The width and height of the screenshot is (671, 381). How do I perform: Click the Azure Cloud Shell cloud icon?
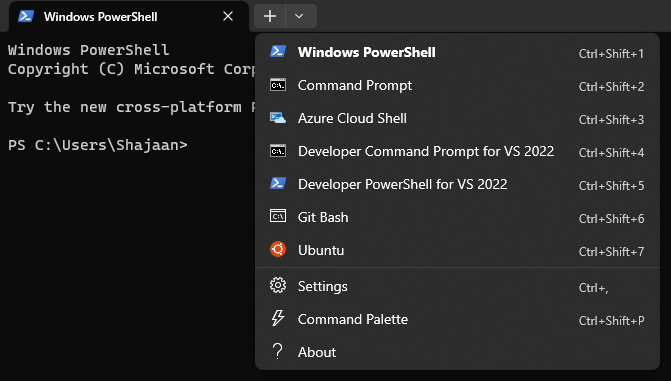[278, 118]
